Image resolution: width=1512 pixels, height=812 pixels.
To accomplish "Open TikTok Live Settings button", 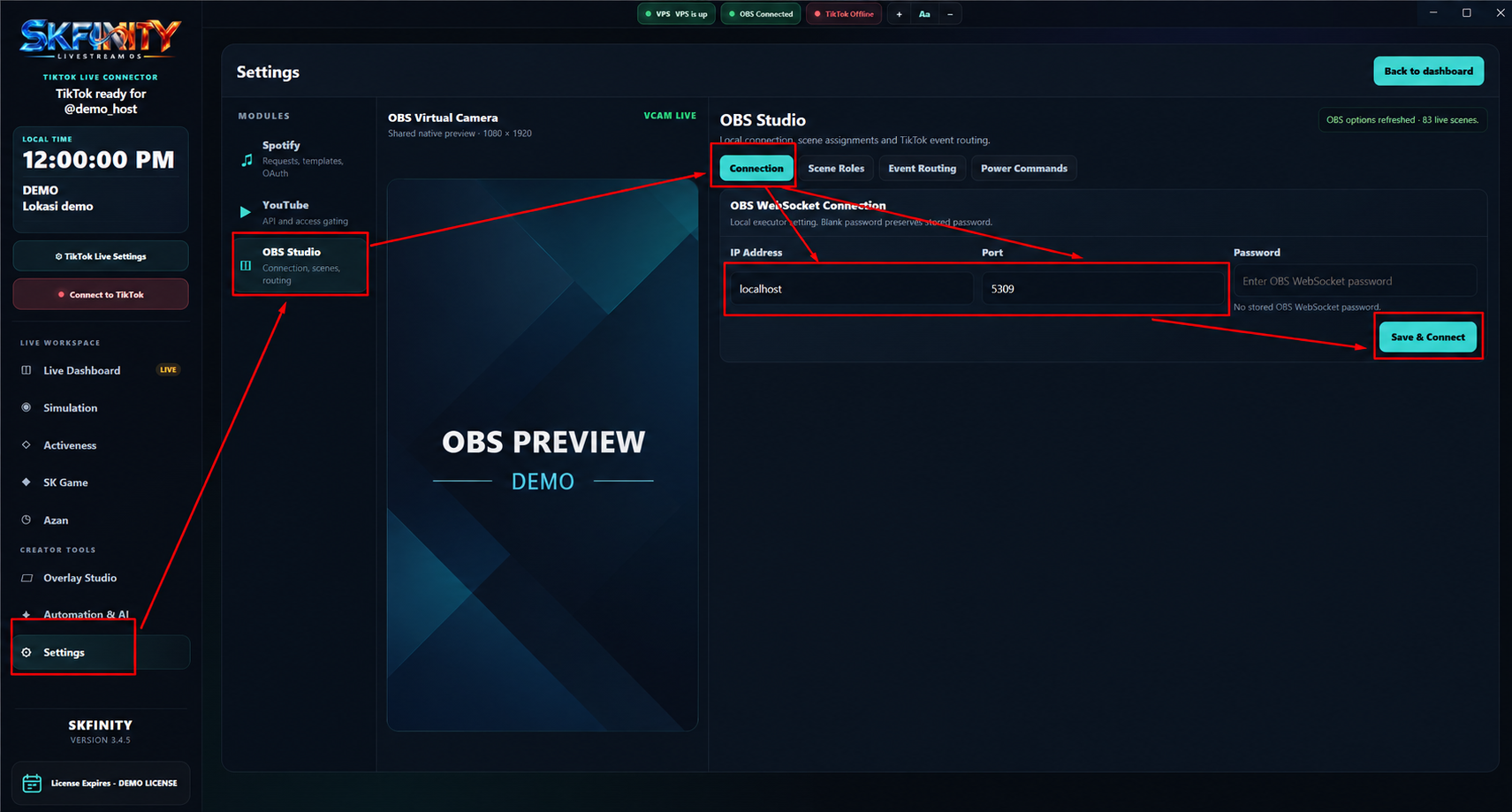I will click(101, 256).
